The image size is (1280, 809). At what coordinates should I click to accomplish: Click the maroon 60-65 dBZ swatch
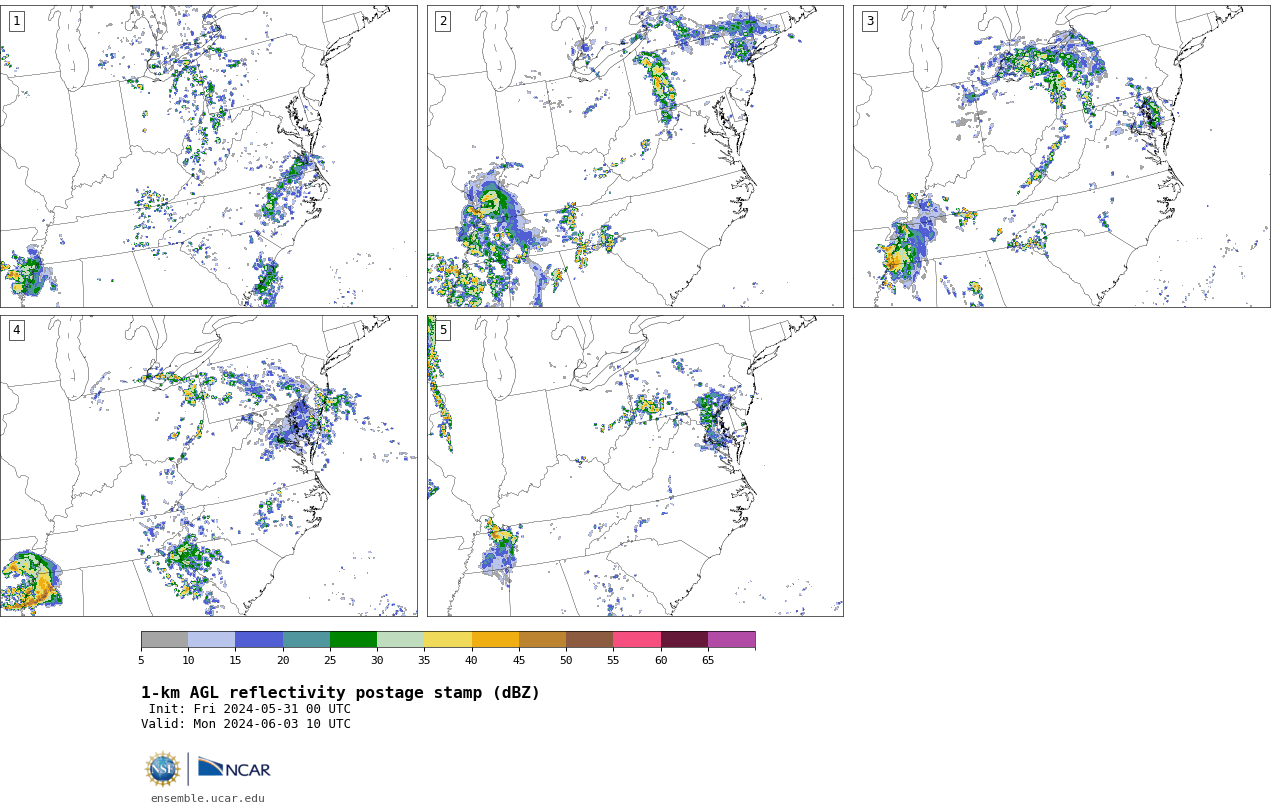point(684,640)
